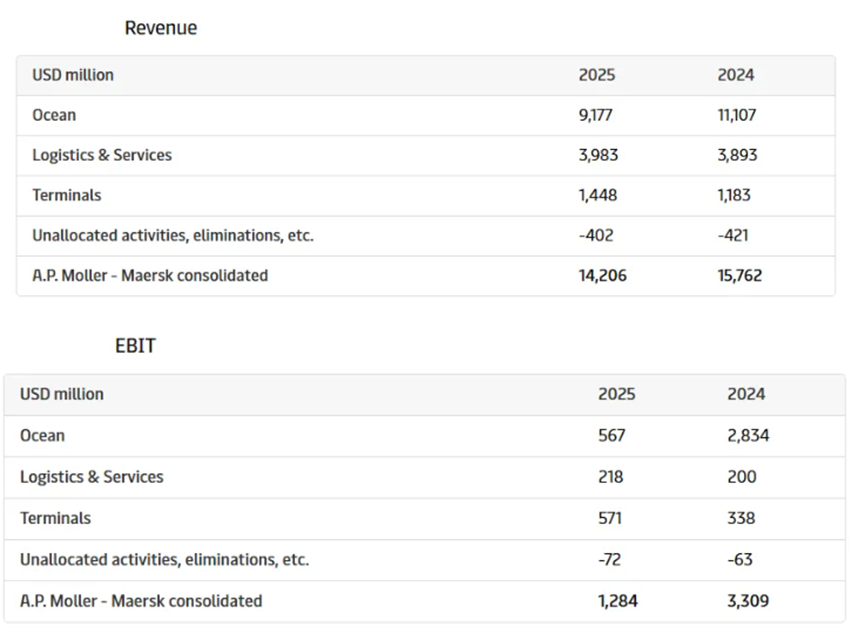
Task: Click consolidated 2024 EBIT total 3,309
Action: coord(748,601)
